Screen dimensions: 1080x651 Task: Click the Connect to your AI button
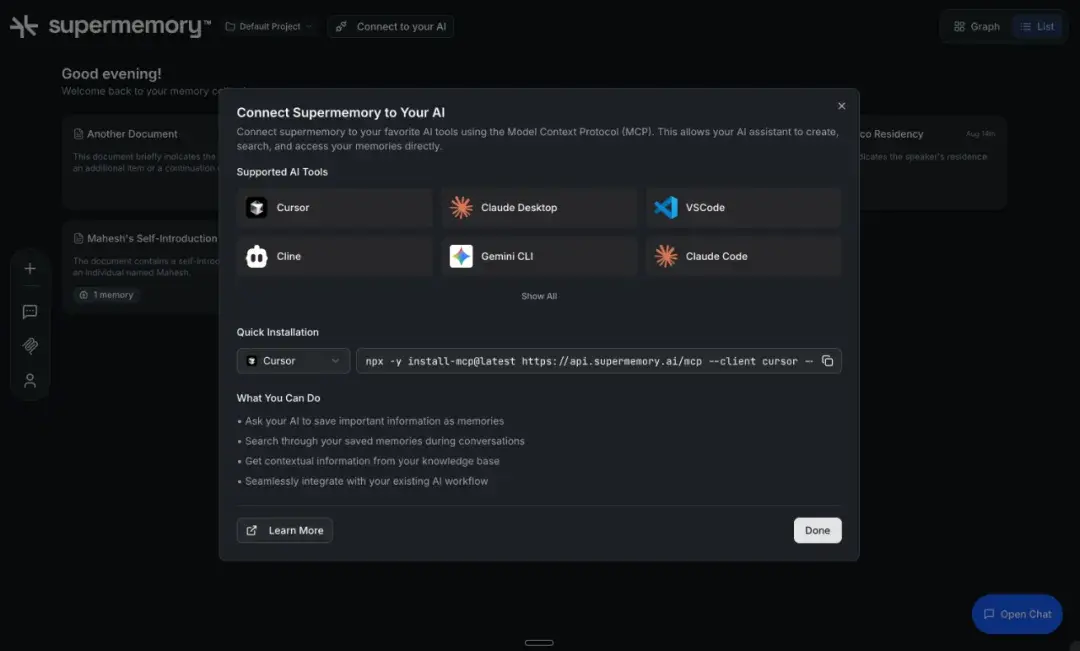tap(391, 26)
